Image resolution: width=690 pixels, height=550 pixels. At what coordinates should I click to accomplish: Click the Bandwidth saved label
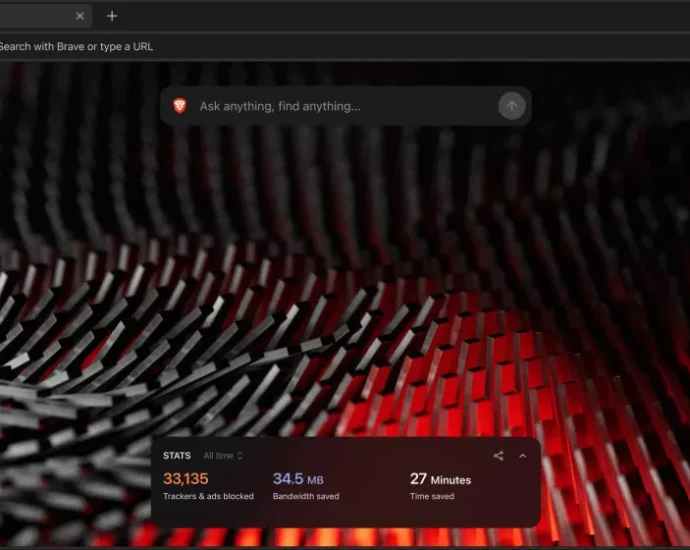pyautogui.click(x=306, y=496)
